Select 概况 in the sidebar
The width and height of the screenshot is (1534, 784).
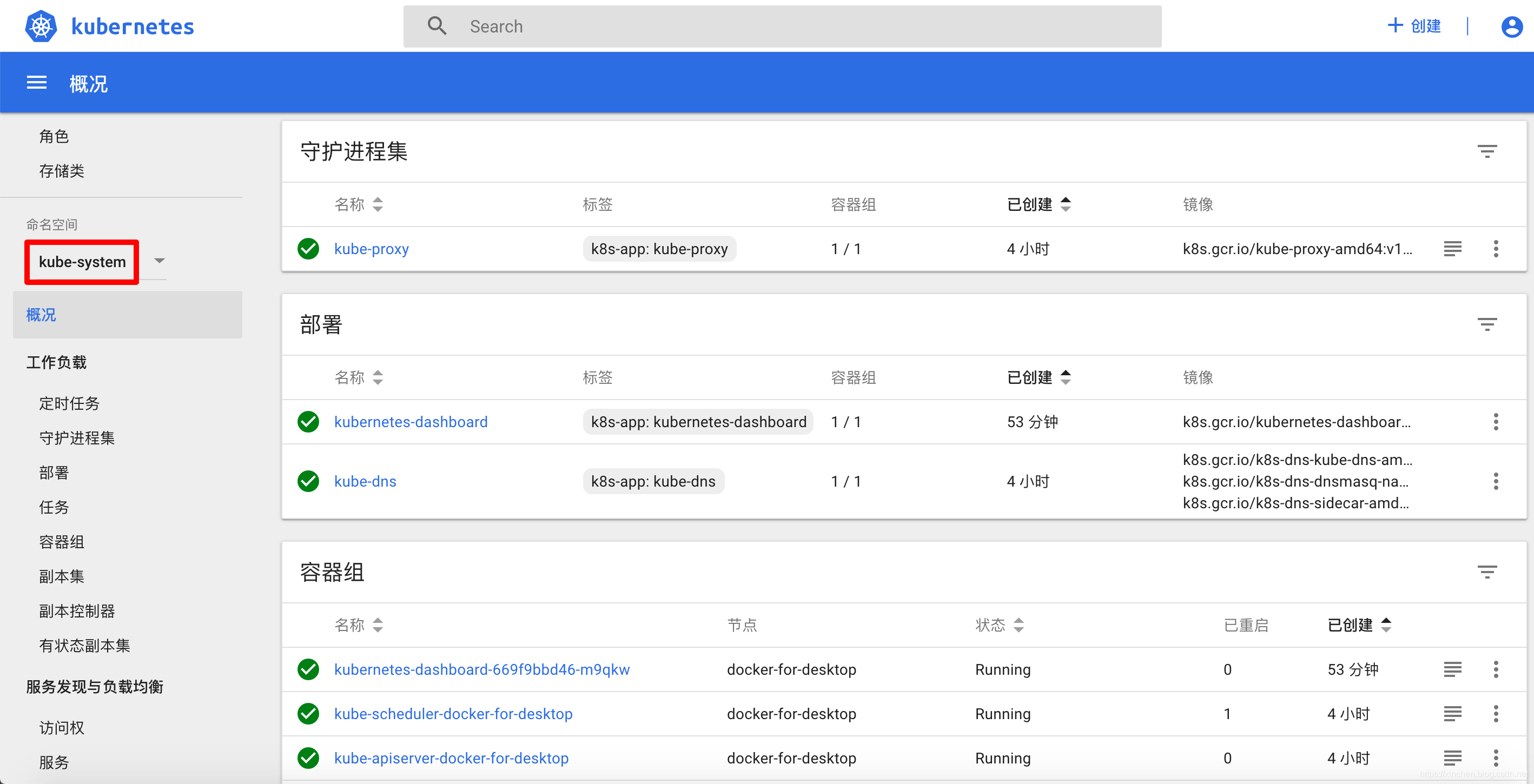[41, 314]
